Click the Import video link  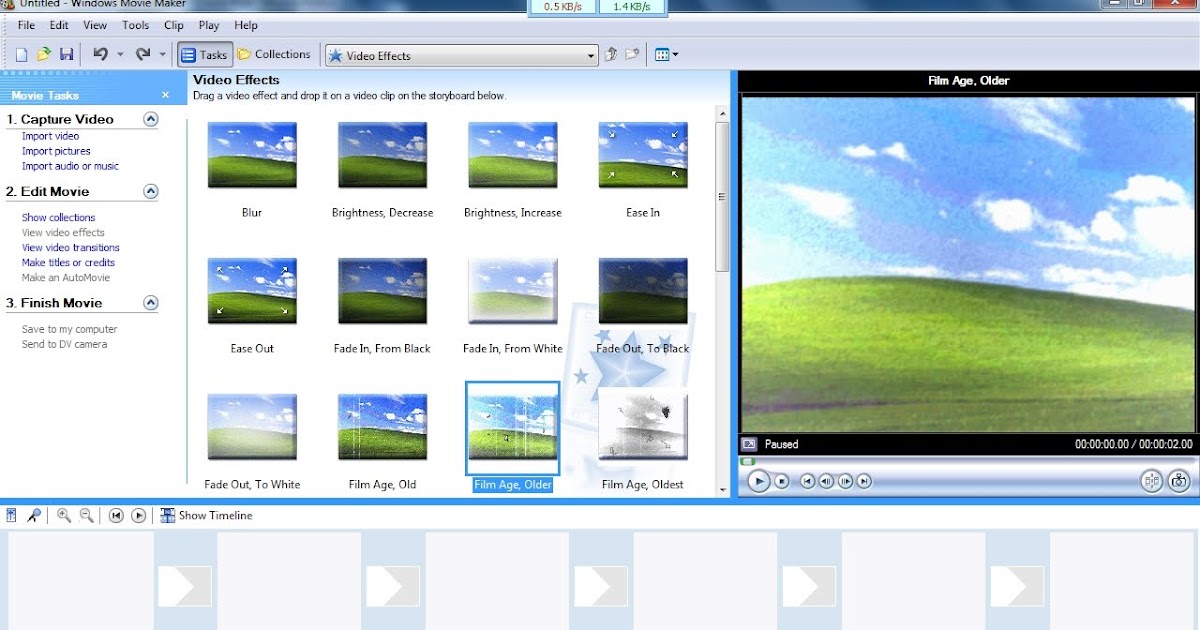point(50,136)
